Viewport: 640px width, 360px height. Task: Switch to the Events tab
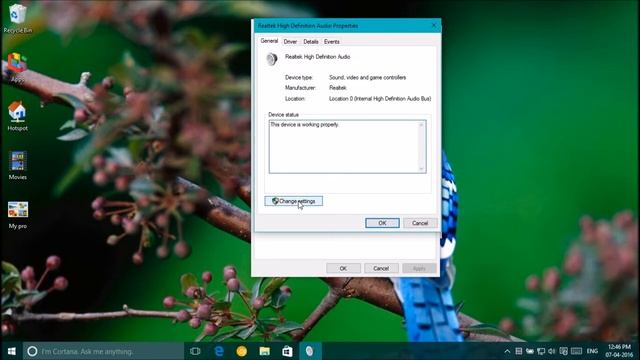(x=331, y=42)
